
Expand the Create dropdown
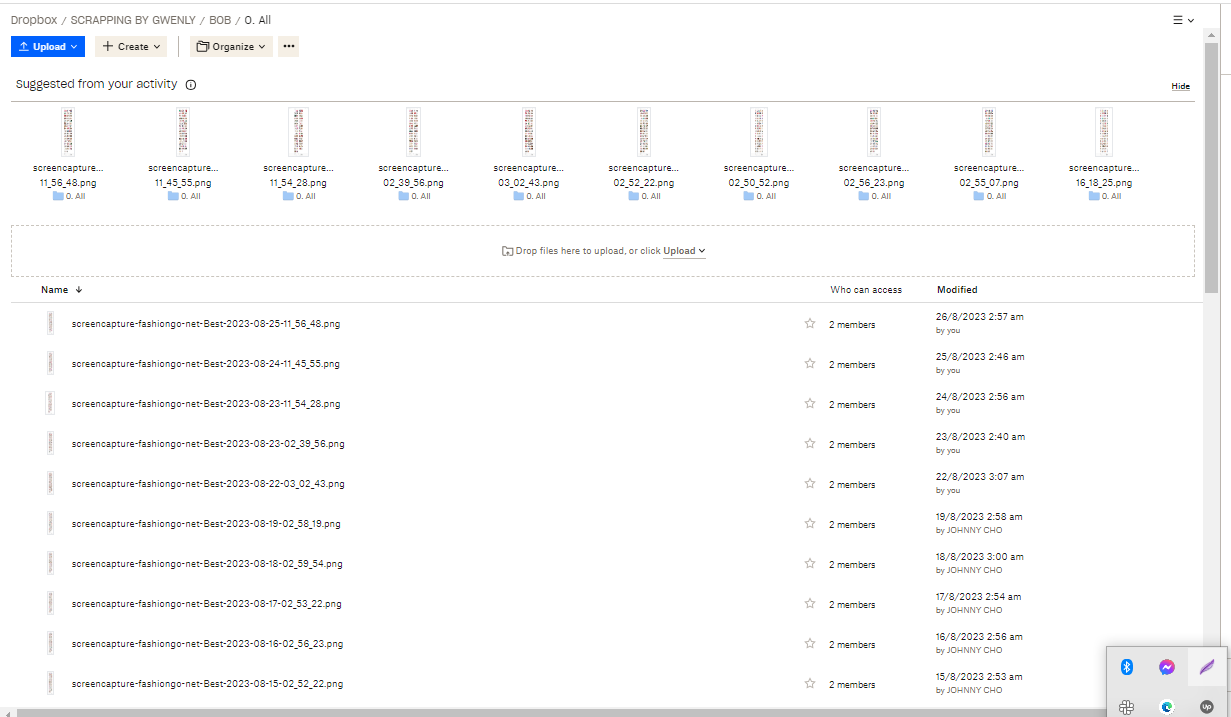click(x=131, y=46)
